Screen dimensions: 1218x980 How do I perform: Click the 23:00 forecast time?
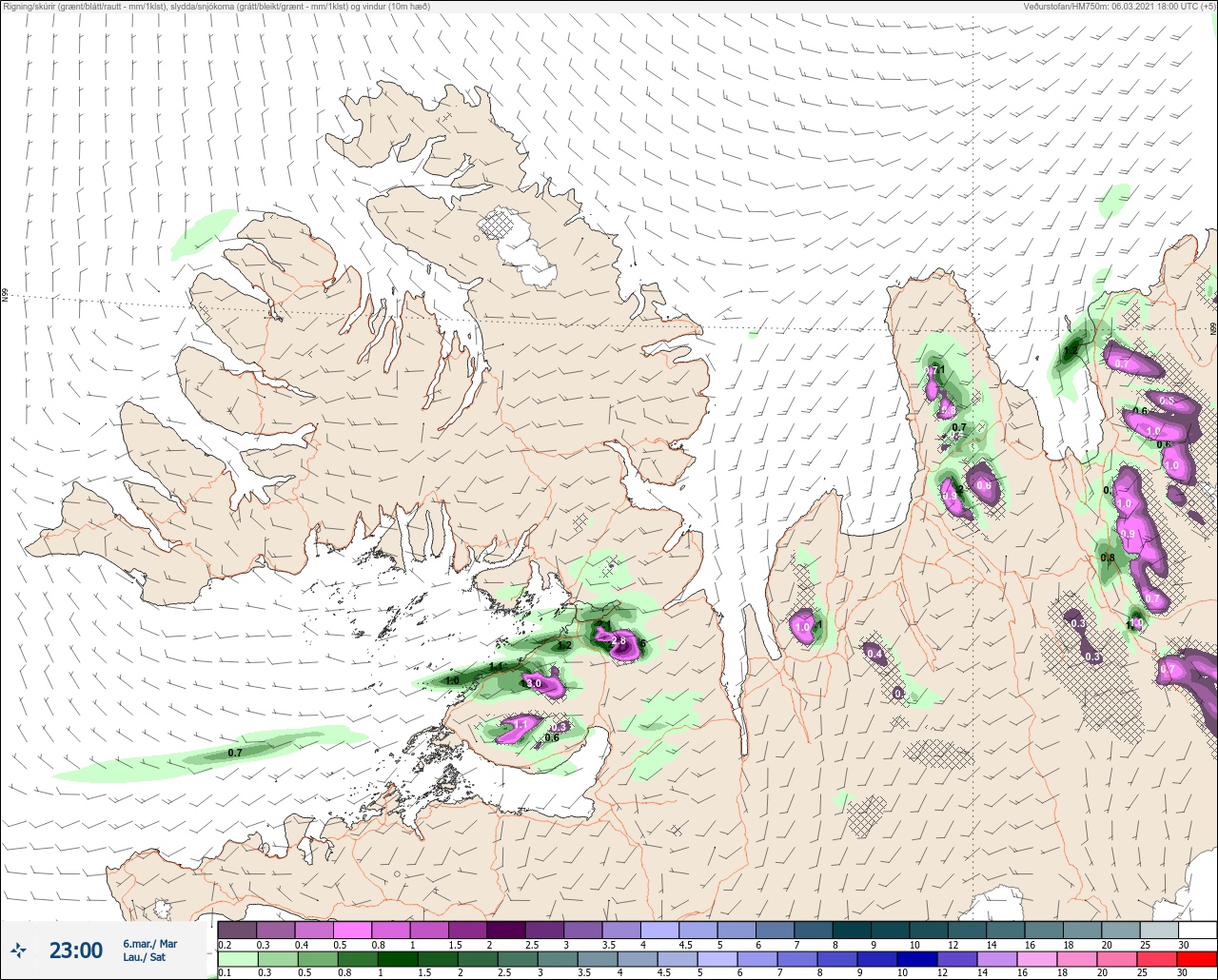(76, 951)
